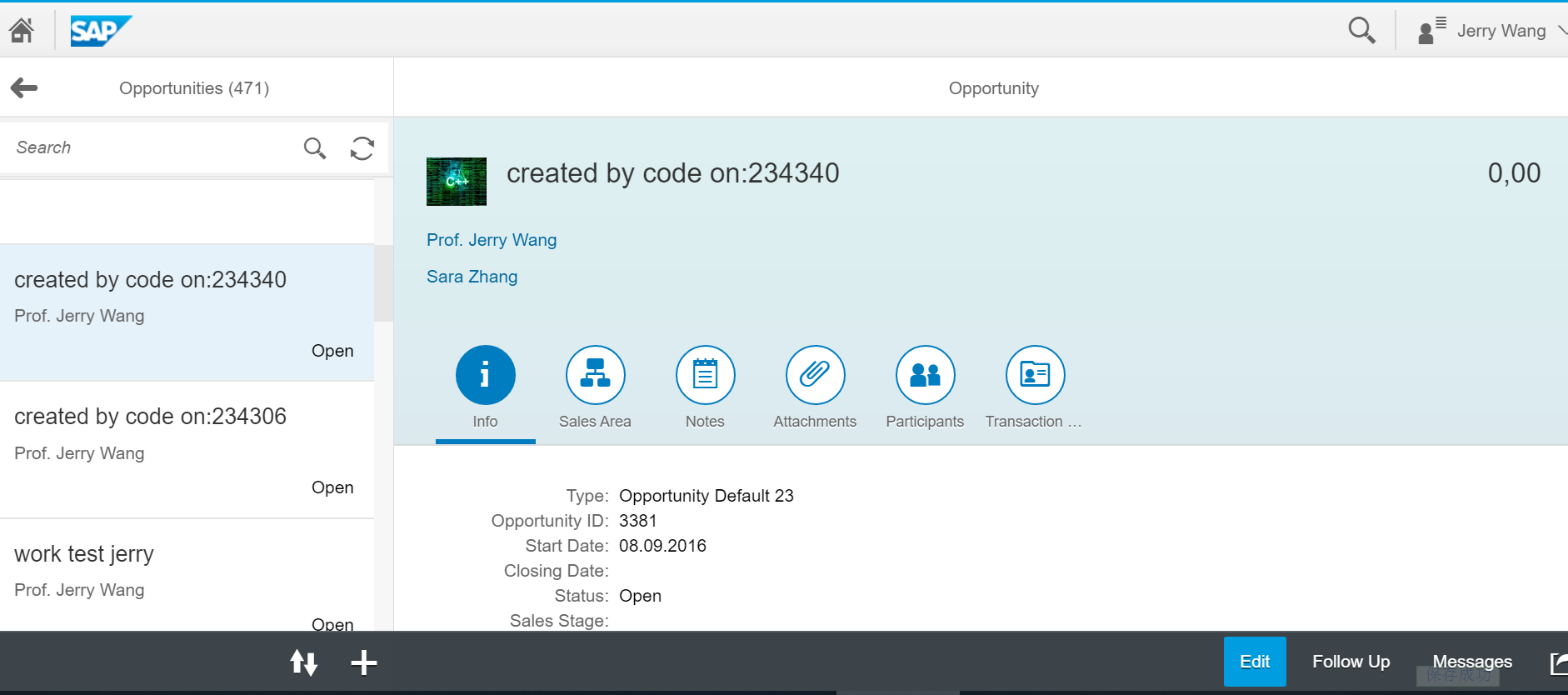The width and height of the screenshot is (1568, 695).
Task: Open the Messages button
Action: (1472, 662)
